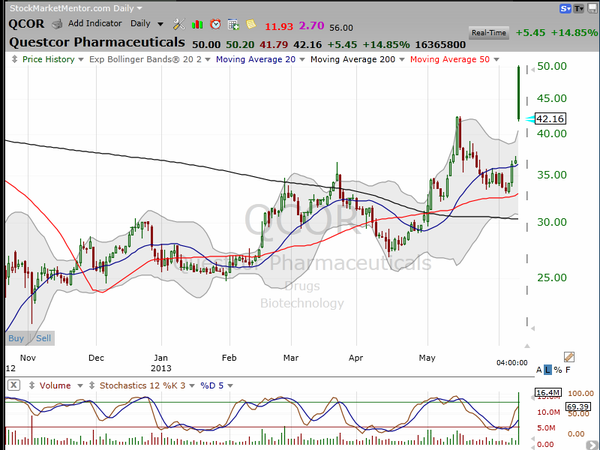Click the blue S share icon
600x450 pixels.
[x=565, y=8]
